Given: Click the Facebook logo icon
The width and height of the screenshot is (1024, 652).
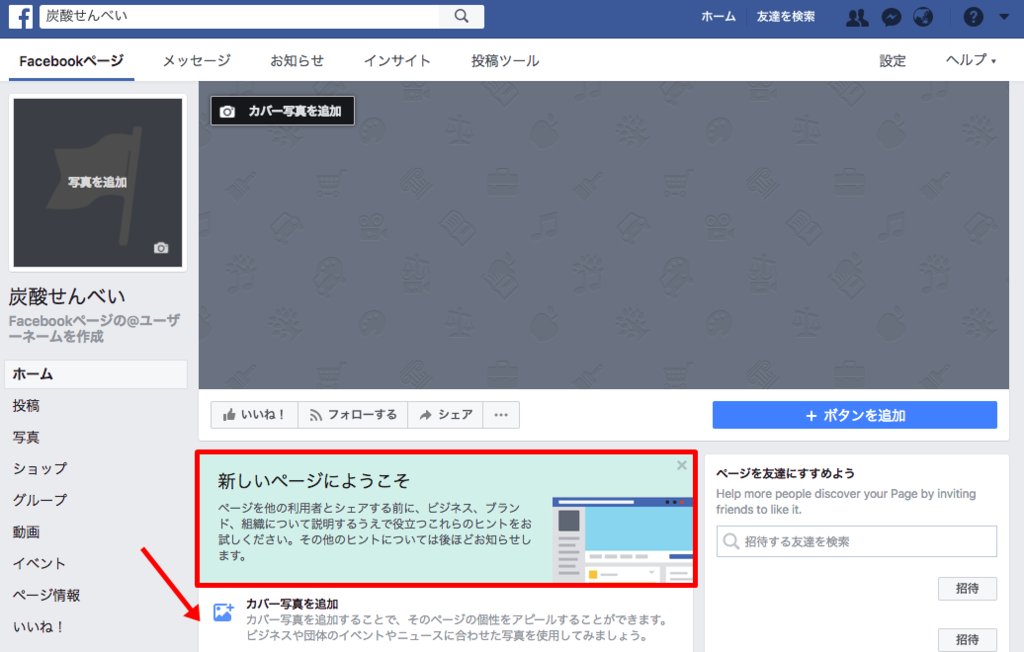Looking at the screenshot, I should pos(20,16).
